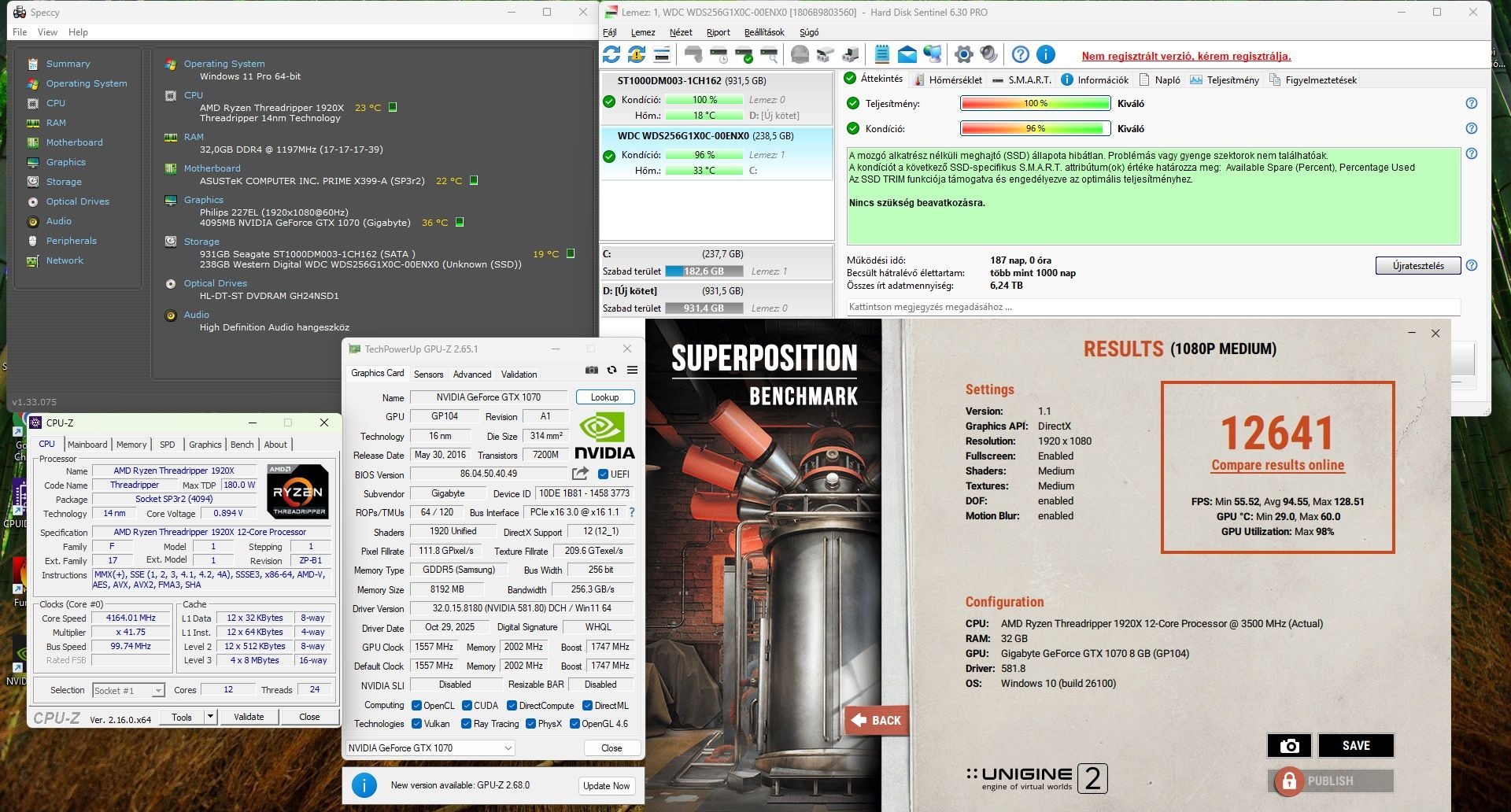The height and width of the screenshot is (812, 1511).
Task: Open the Socket #1 selection dropdown in CPU-Z
Action: click(x=128, y=691)
